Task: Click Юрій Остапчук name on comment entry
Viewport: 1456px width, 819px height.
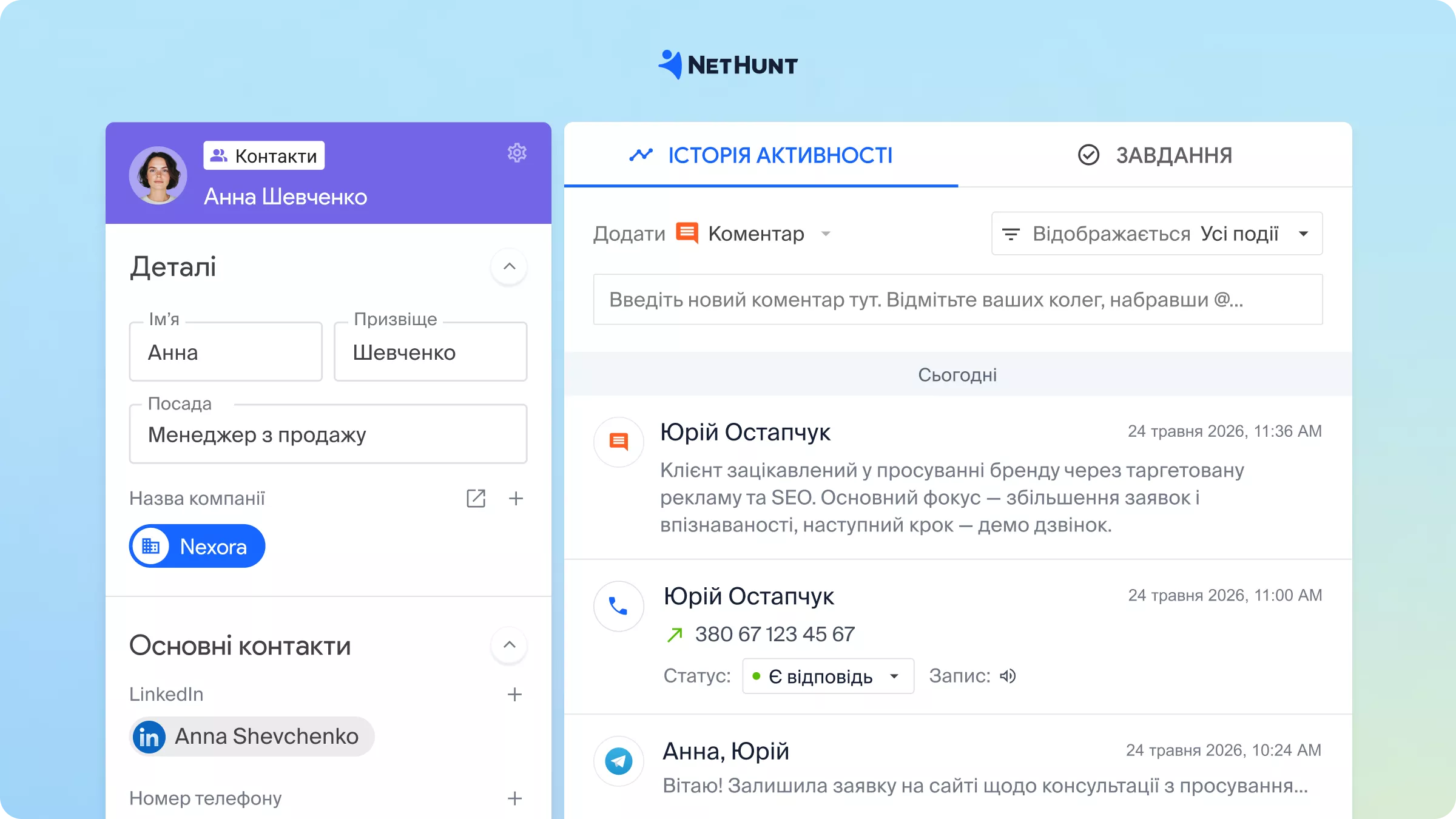Action: click(745, 433)
